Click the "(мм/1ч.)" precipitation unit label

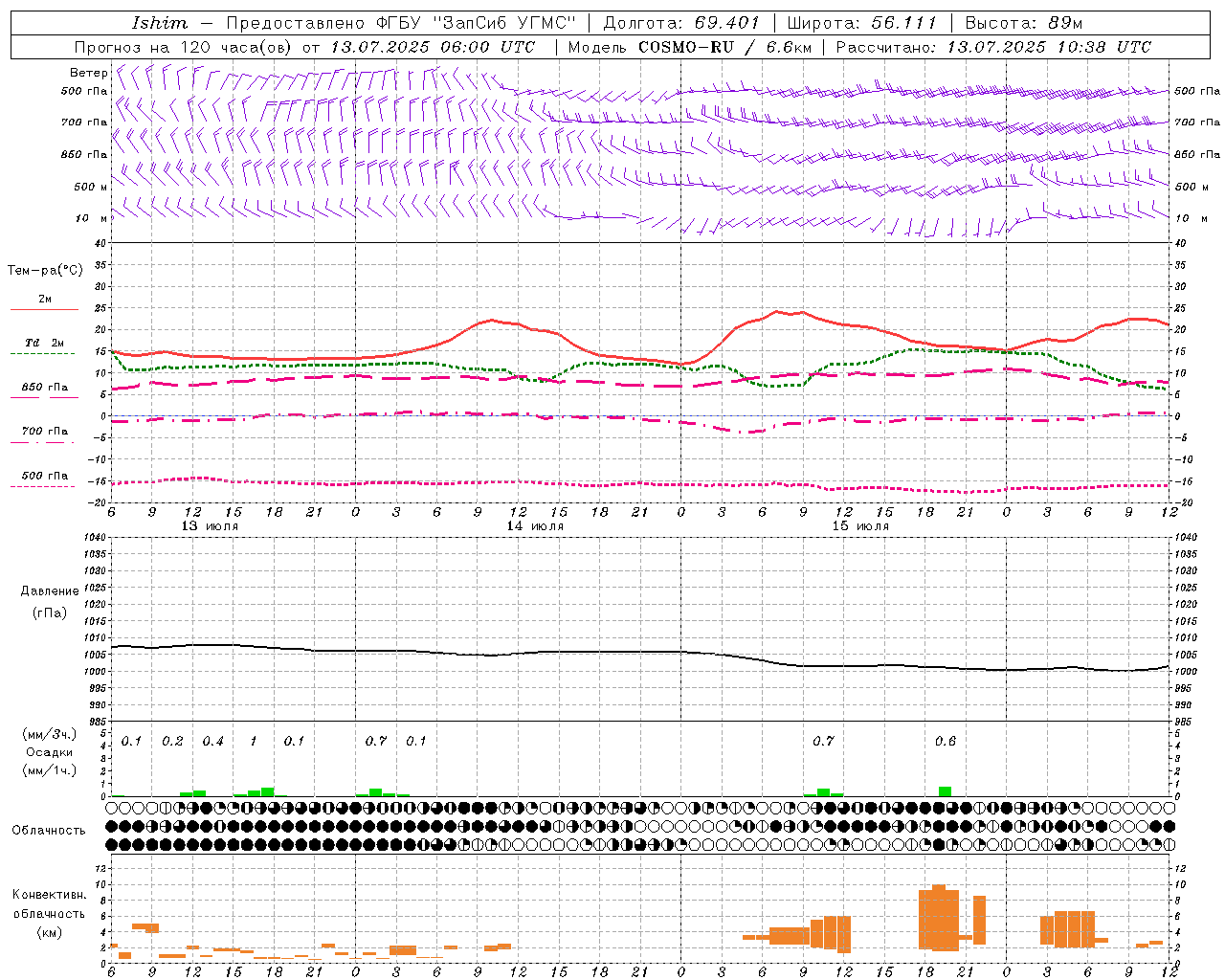[49, 770]
